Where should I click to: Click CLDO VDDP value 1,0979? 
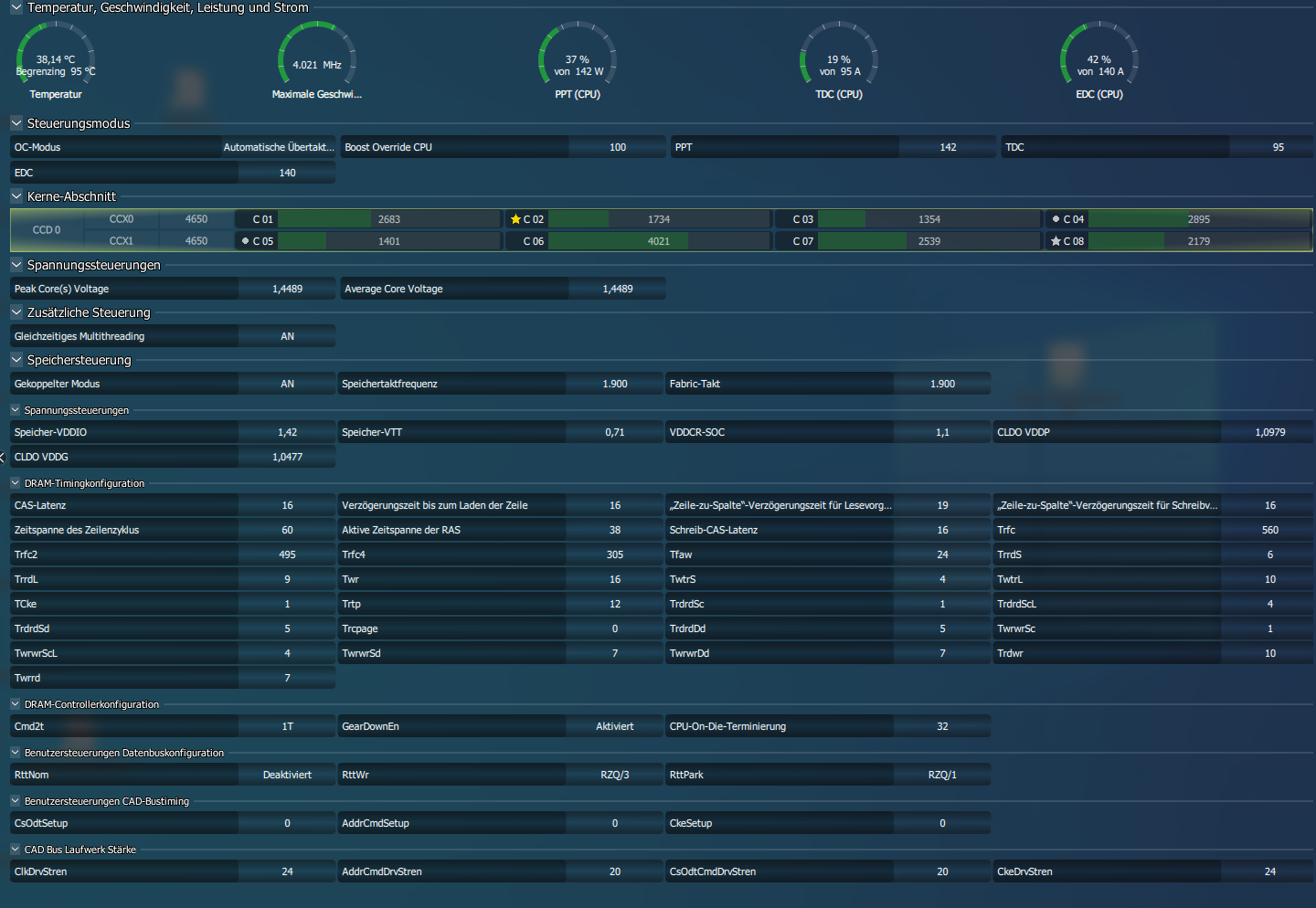(1270, 432)
